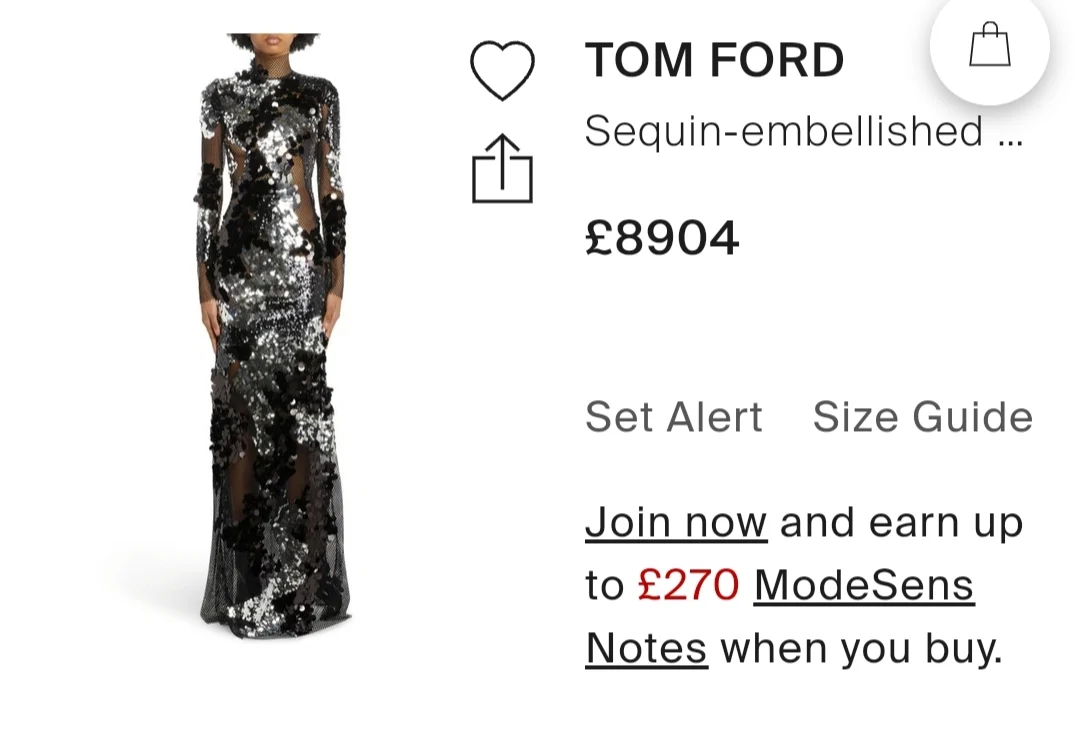The image size is (1080, 742).
Task: Open the Size Guide
Action: pos(922,417)
